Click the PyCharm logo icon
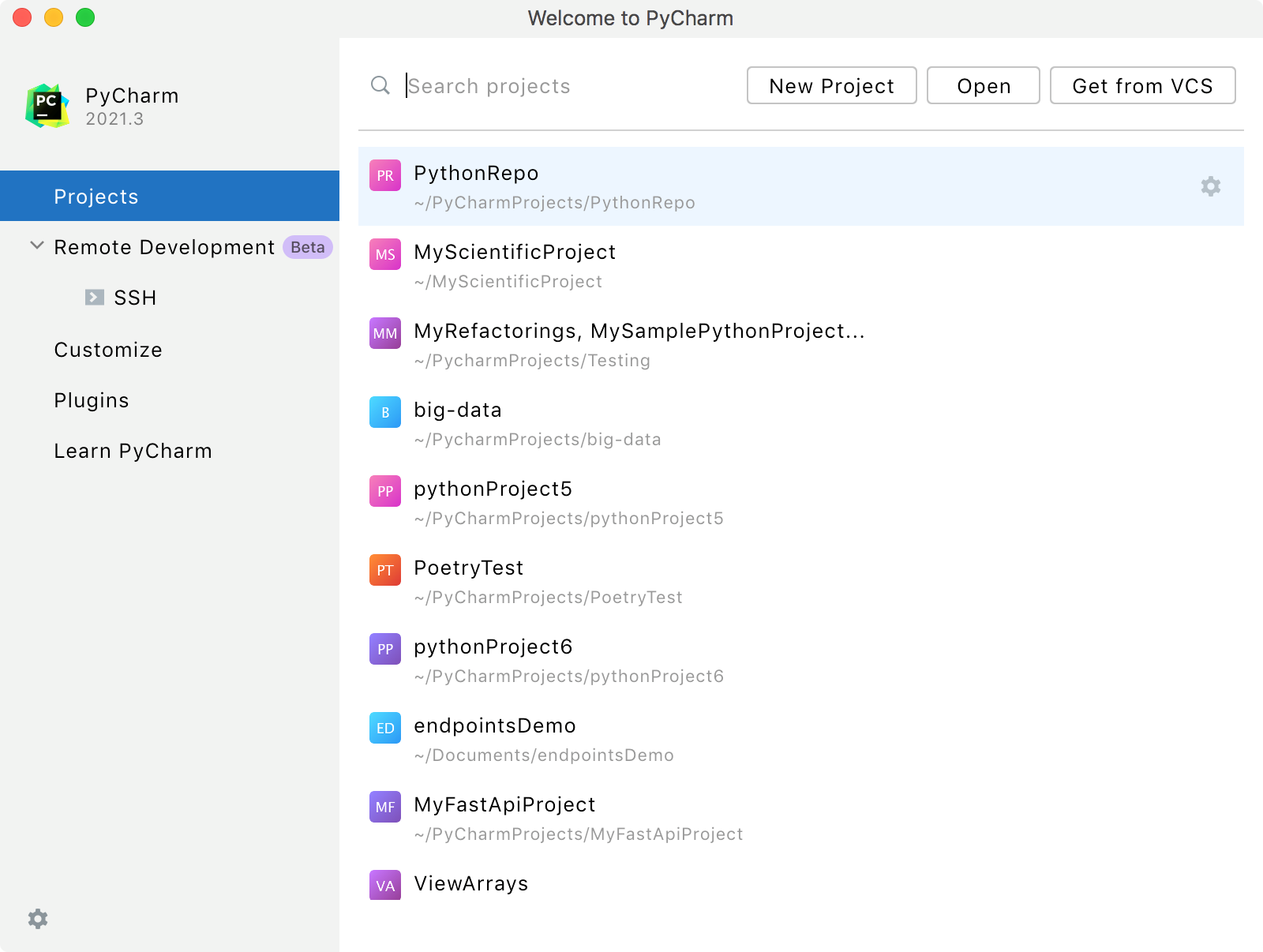The image size is (1263, 952). pos(47,106)
